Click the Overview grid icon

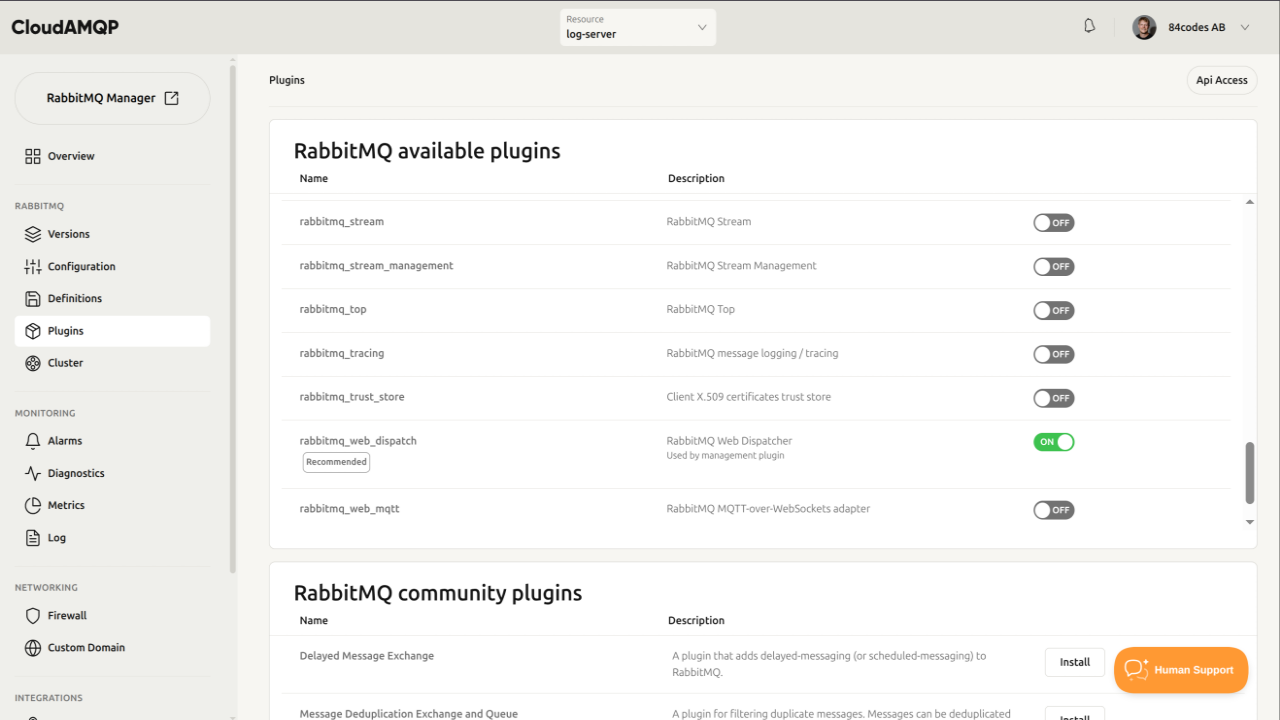pos(33,156)
